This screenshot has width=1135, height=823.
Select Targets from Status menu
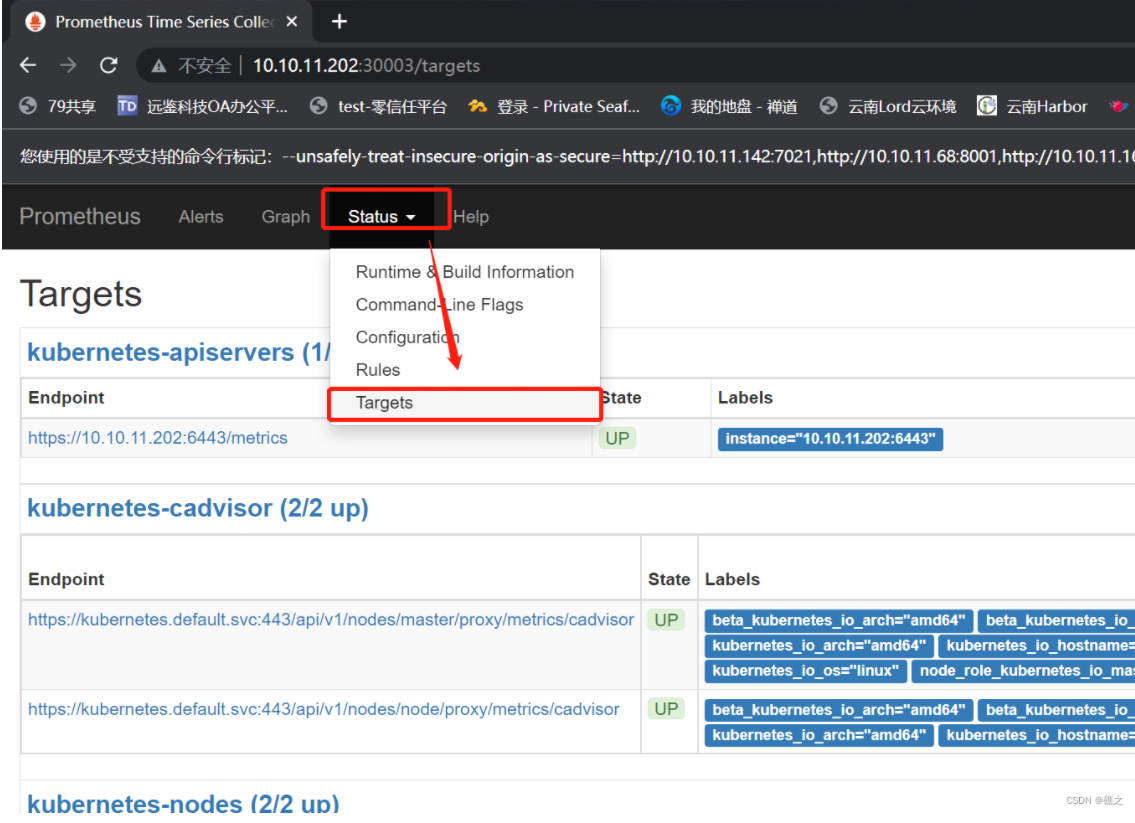tap(465, 402)
